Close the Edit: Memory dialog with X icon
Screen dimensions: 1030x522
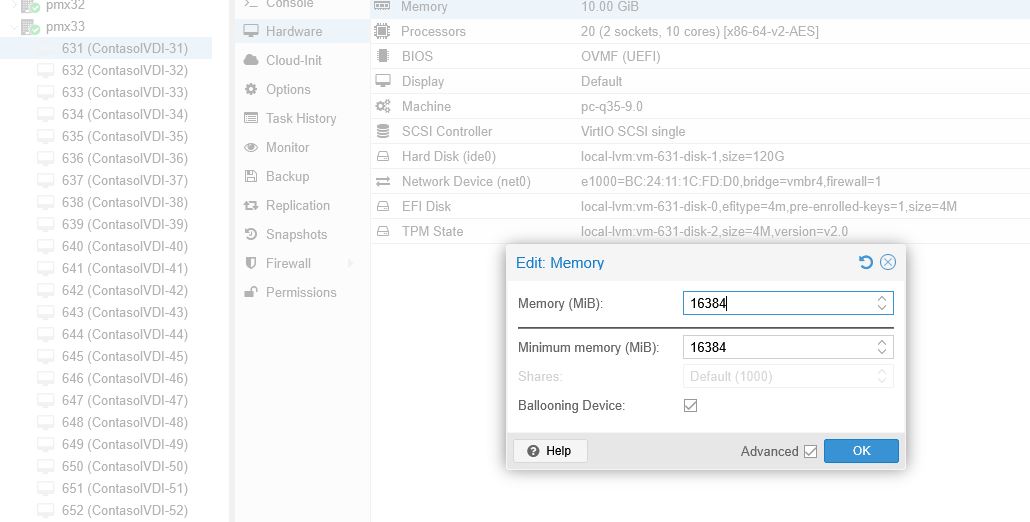[888, 263]
